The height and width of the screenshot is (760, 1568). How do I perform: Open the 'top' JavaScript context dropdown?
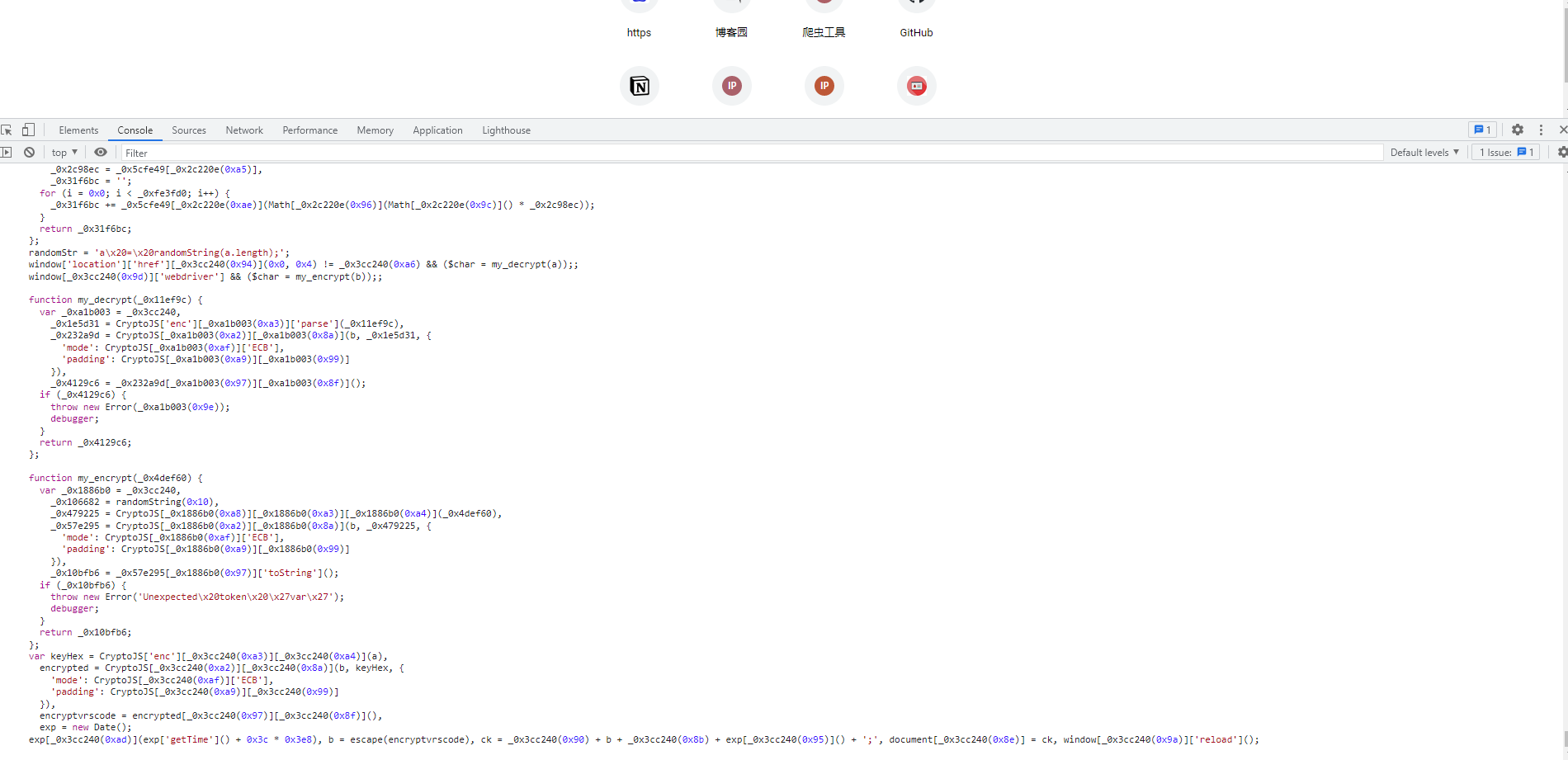64,152
